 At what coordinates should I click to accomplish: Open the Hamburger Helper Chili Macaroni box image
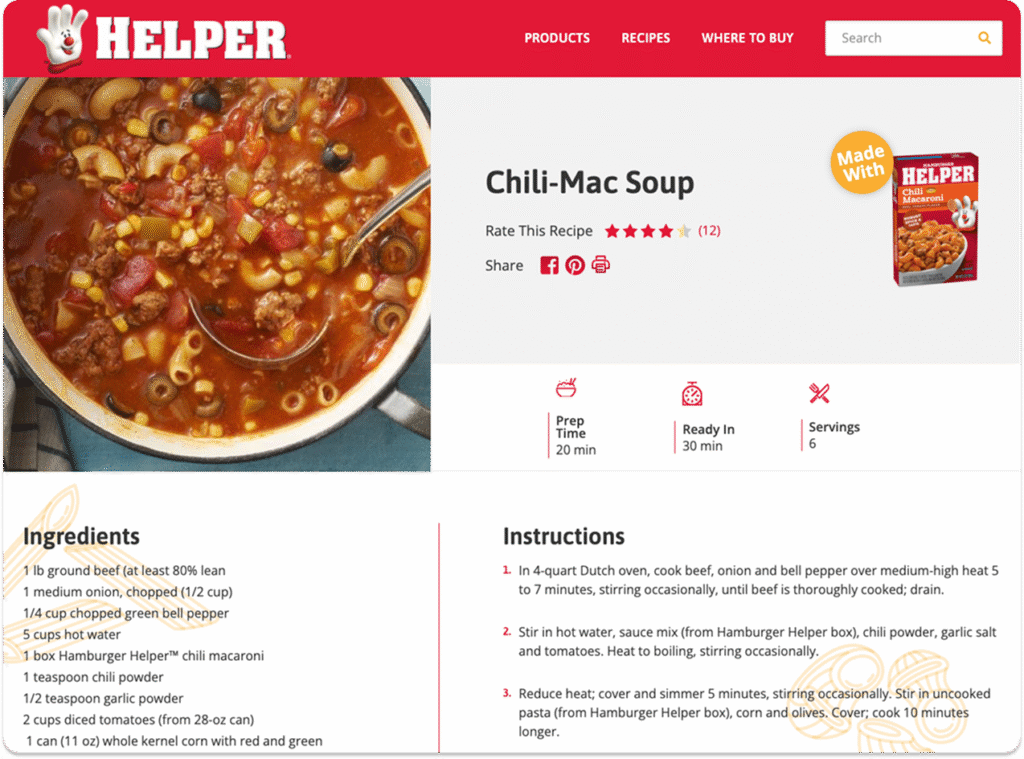pos(935,219)
